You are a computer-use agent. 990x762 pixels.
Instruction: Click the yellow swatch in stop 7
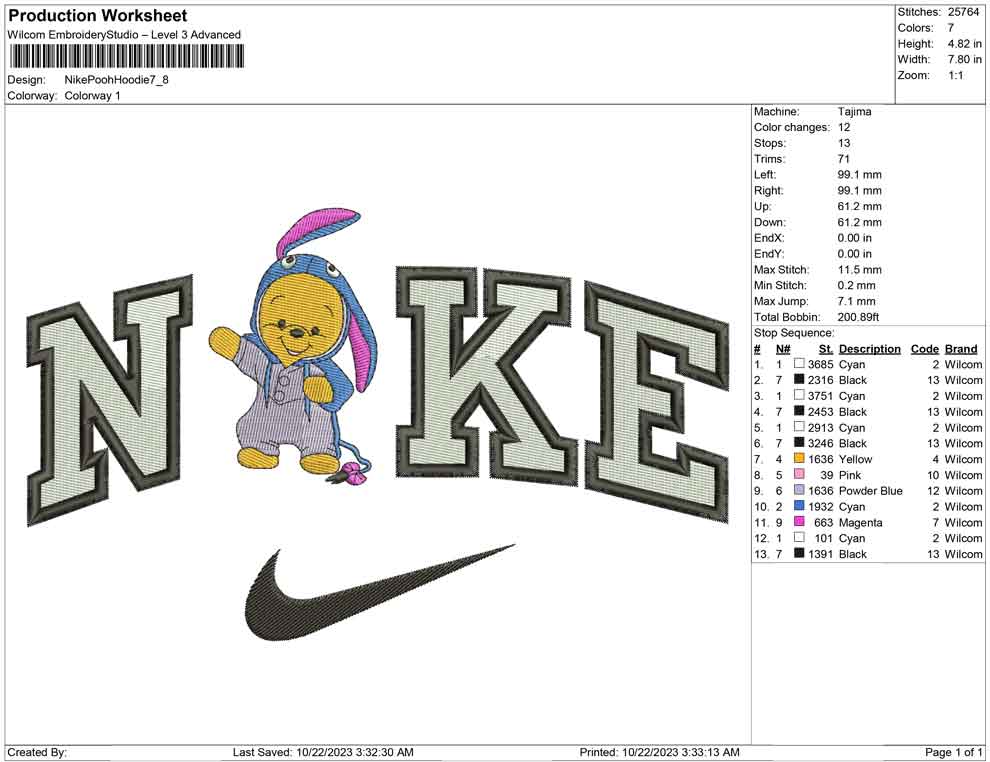coord(799,458)
